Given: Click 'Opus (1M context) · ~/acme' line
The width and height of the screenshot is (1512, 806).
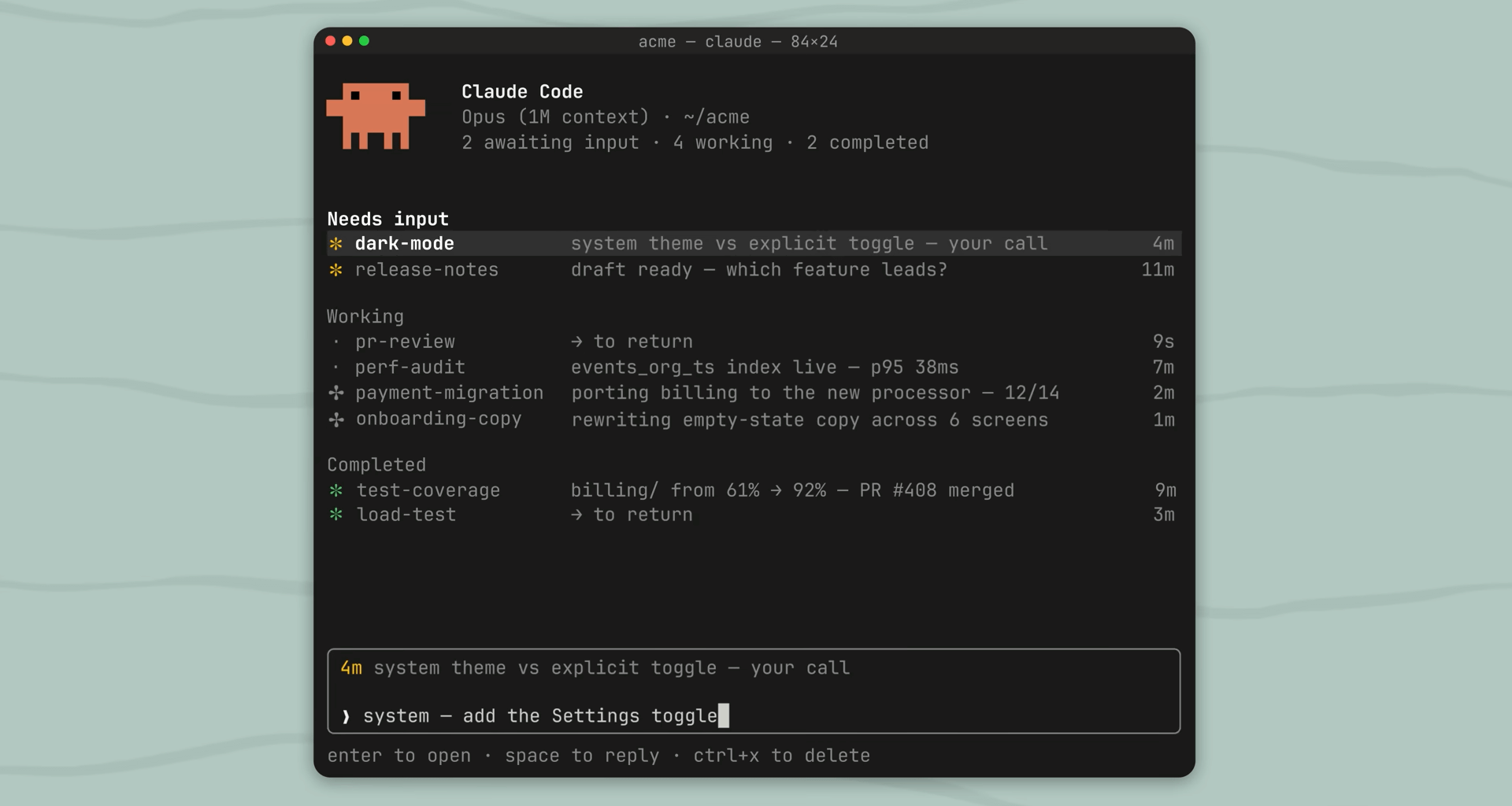Looking at the screenshot, I should [x=606, y=116].
